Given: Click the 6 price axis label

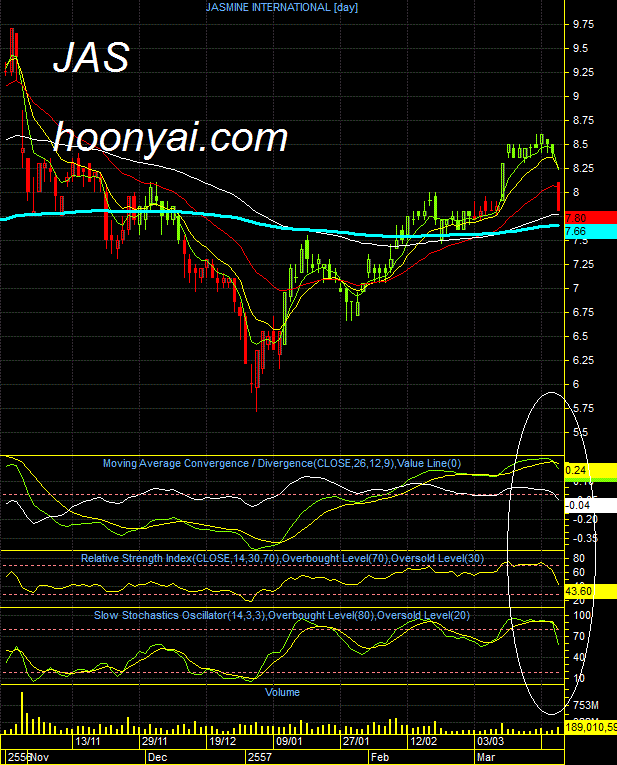Looking at the screenshot, I should click(576, 384).
